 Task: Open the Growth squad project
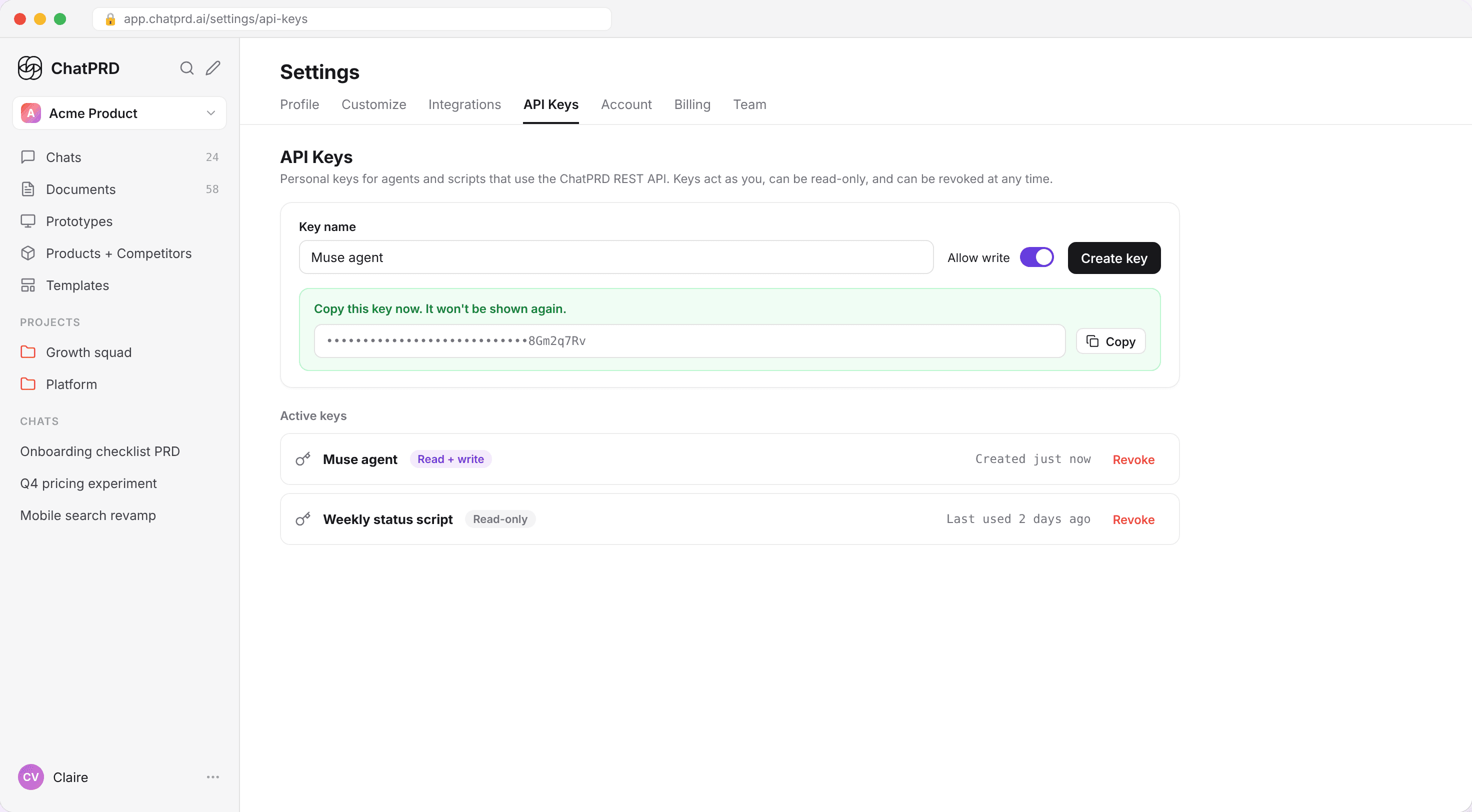[119, 352]
